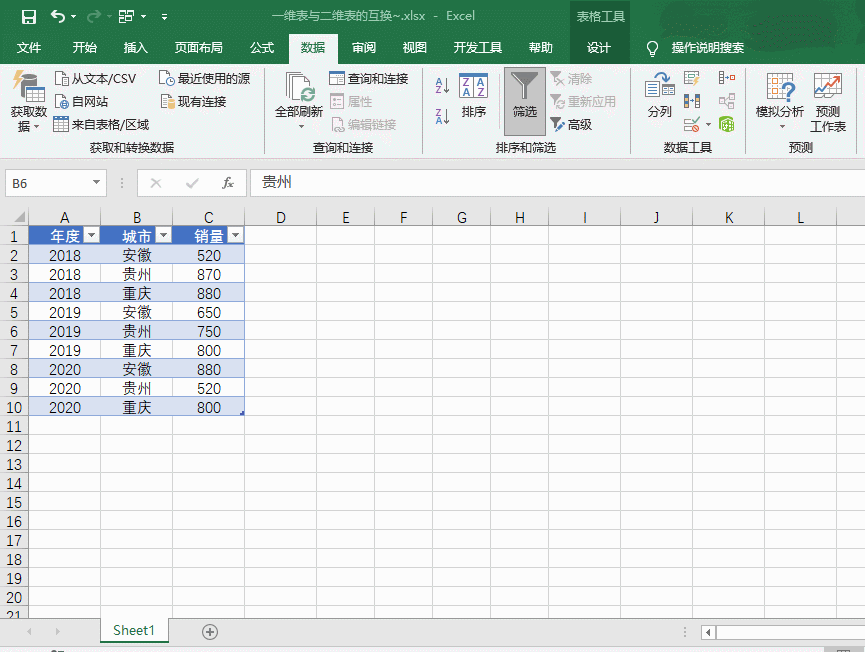The image size is (865, 652).
Task: Click the Save icon in title bar
Action: [28, 17]
